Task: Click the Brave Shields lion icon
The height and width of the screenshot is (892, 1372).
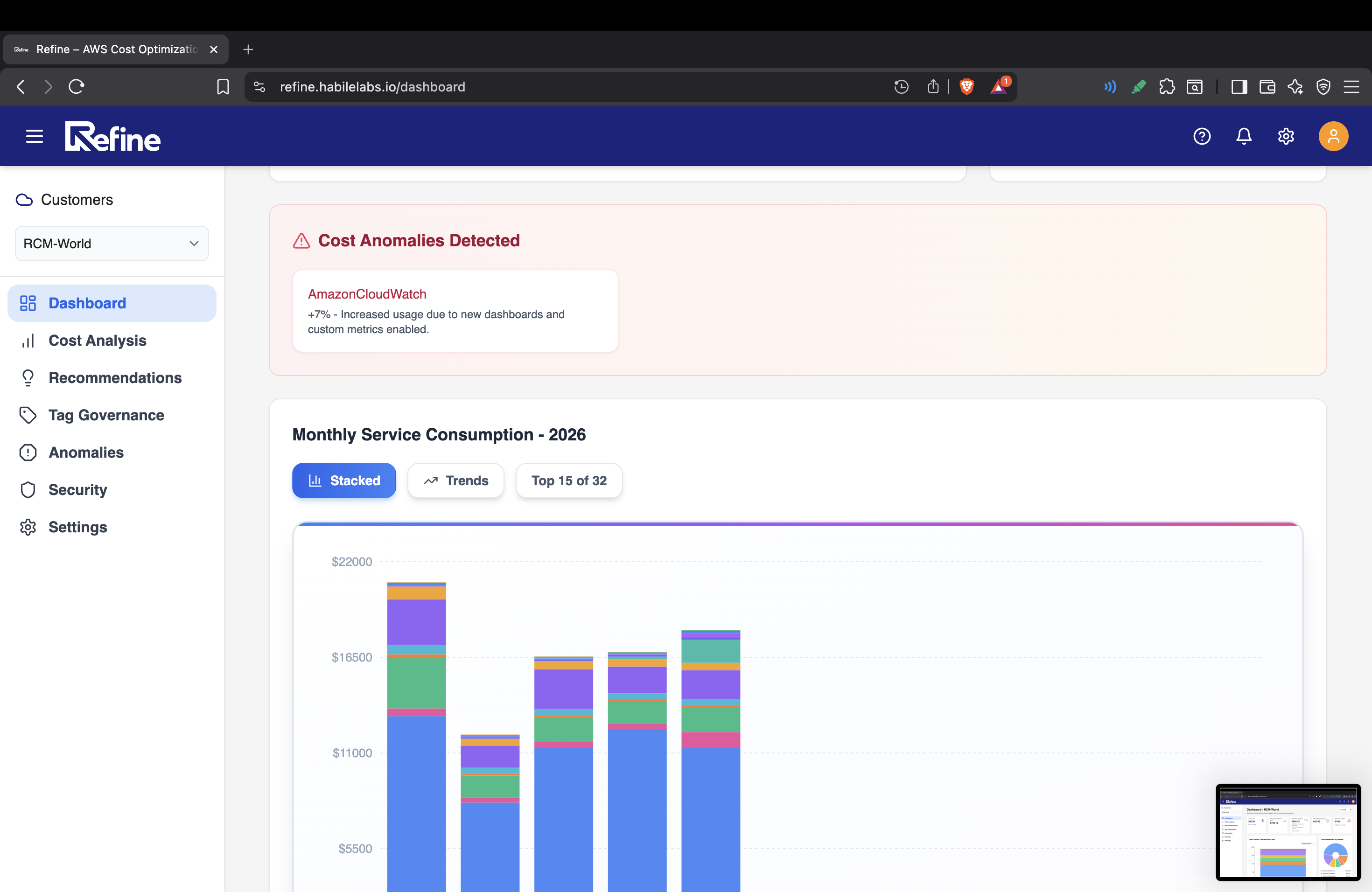Action: pos(967,87)
